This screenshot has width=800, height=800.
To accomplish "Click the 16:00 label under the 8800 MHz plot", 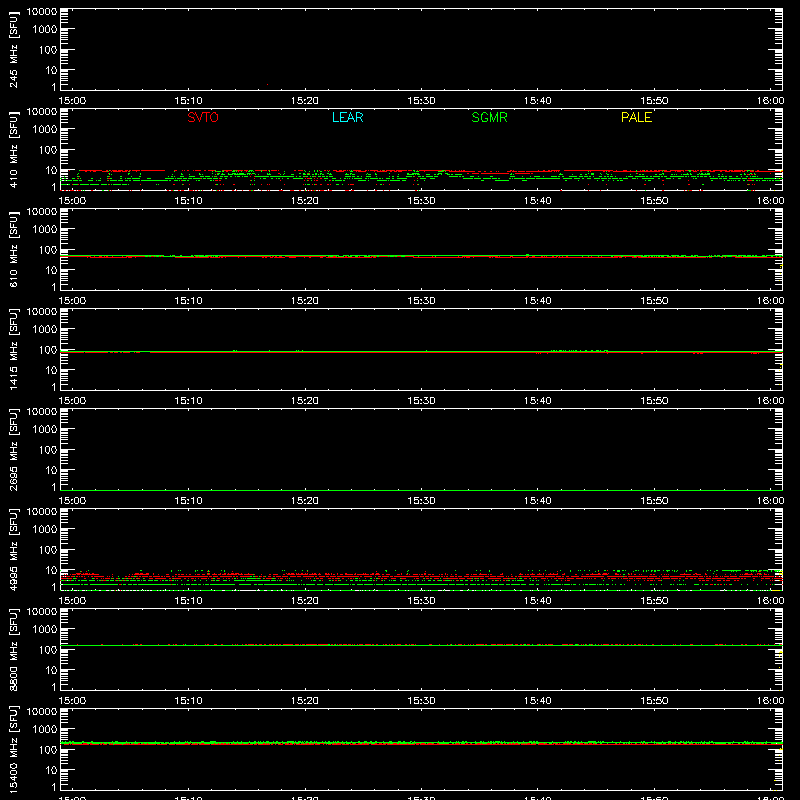I will tap(770, 701).
